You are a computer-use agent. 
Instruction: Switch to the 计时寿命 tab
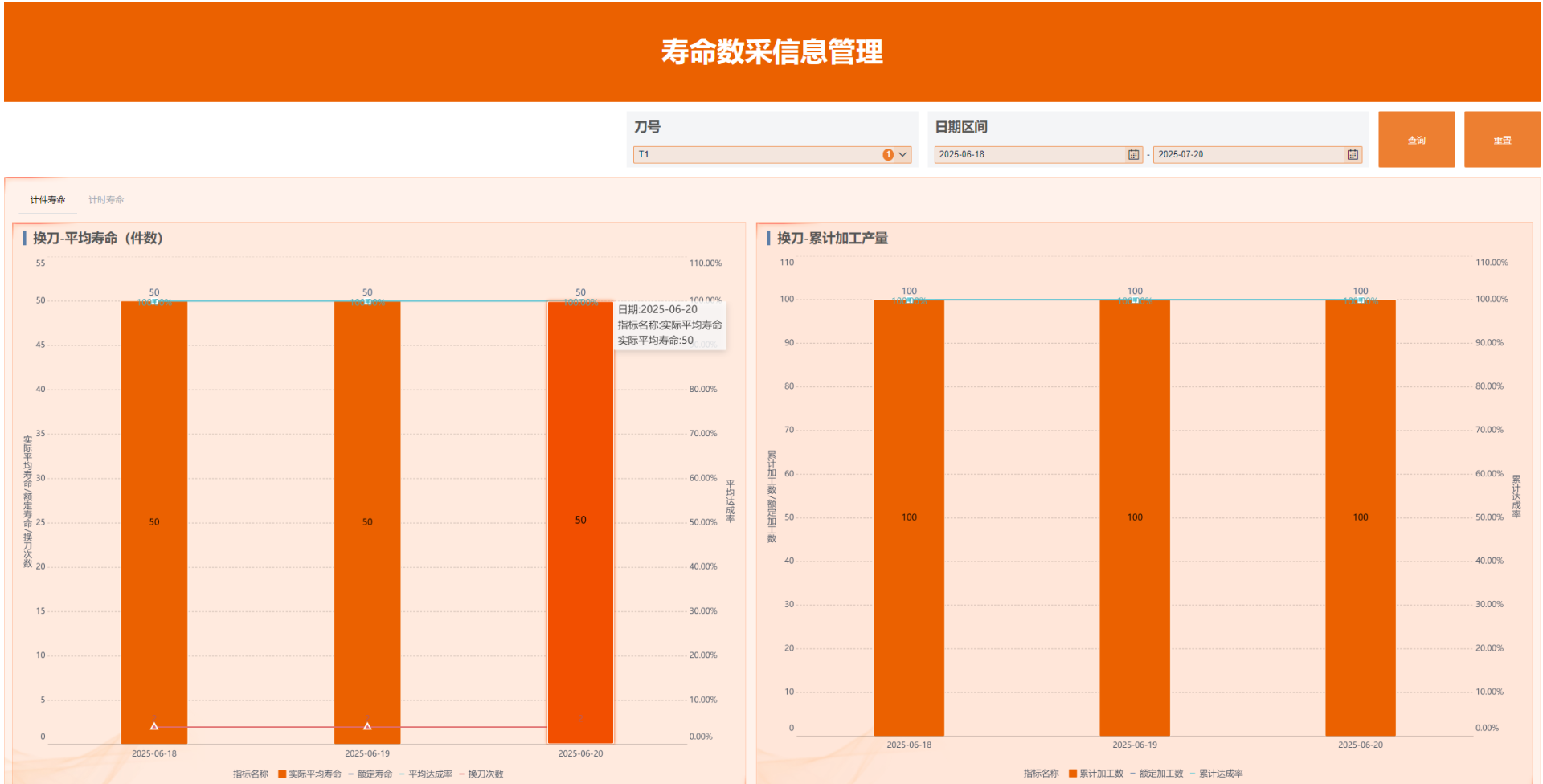[106, 200]
